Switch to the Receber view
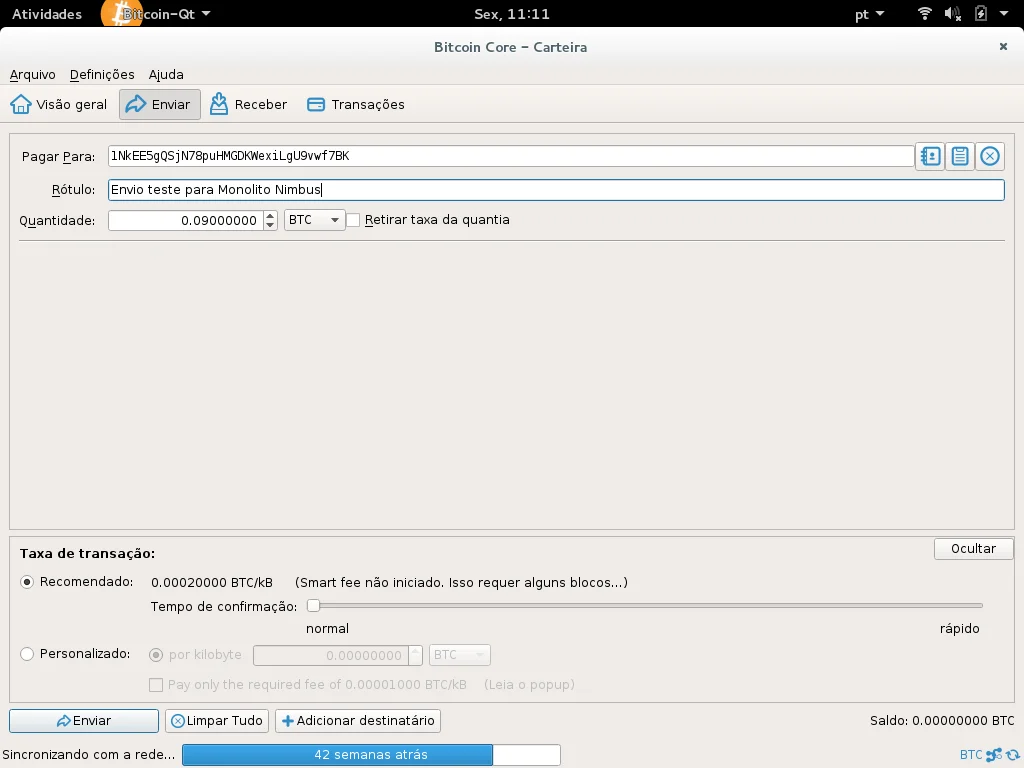The width and height of the screenshot is (1024, 768). tap(249, 105)
